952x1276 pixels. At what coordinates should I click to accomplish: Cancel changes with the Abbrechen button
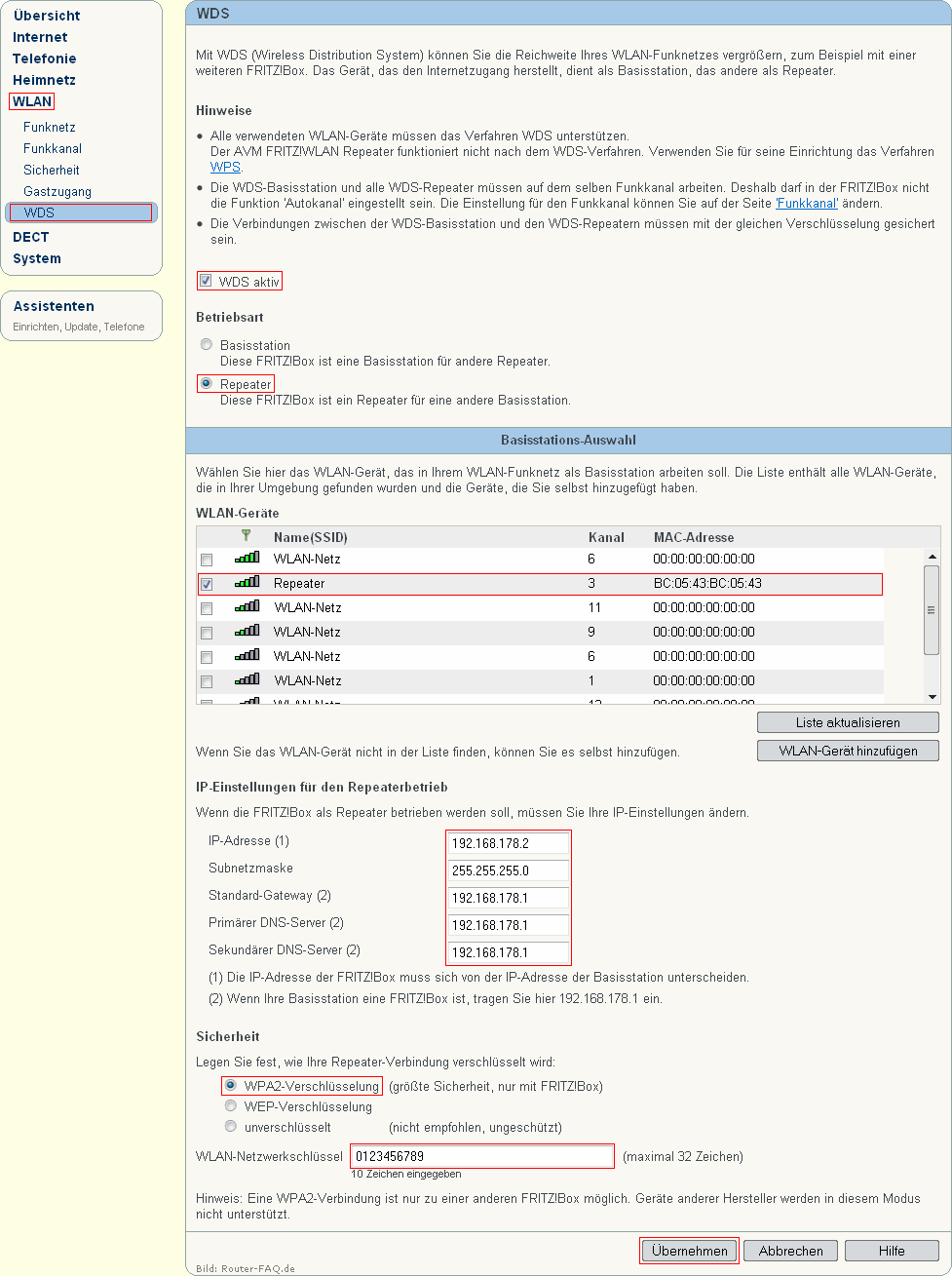pos(791,1251)
